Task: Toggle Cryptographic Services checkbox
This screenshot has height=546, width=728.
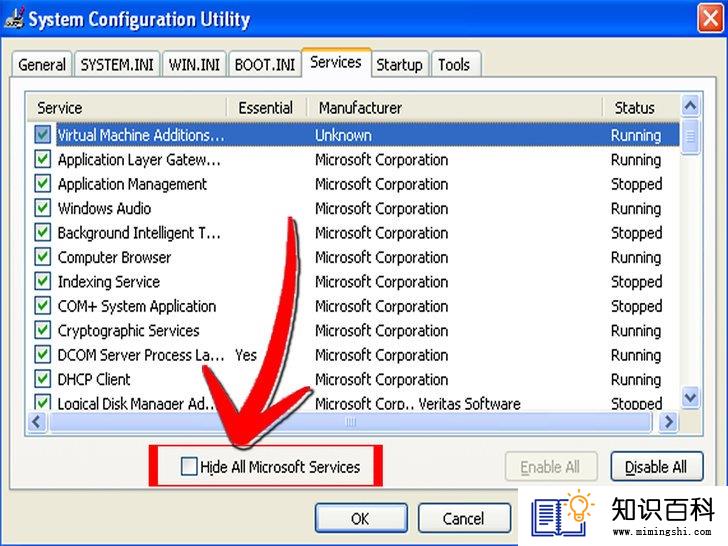Action: point(43,330)
